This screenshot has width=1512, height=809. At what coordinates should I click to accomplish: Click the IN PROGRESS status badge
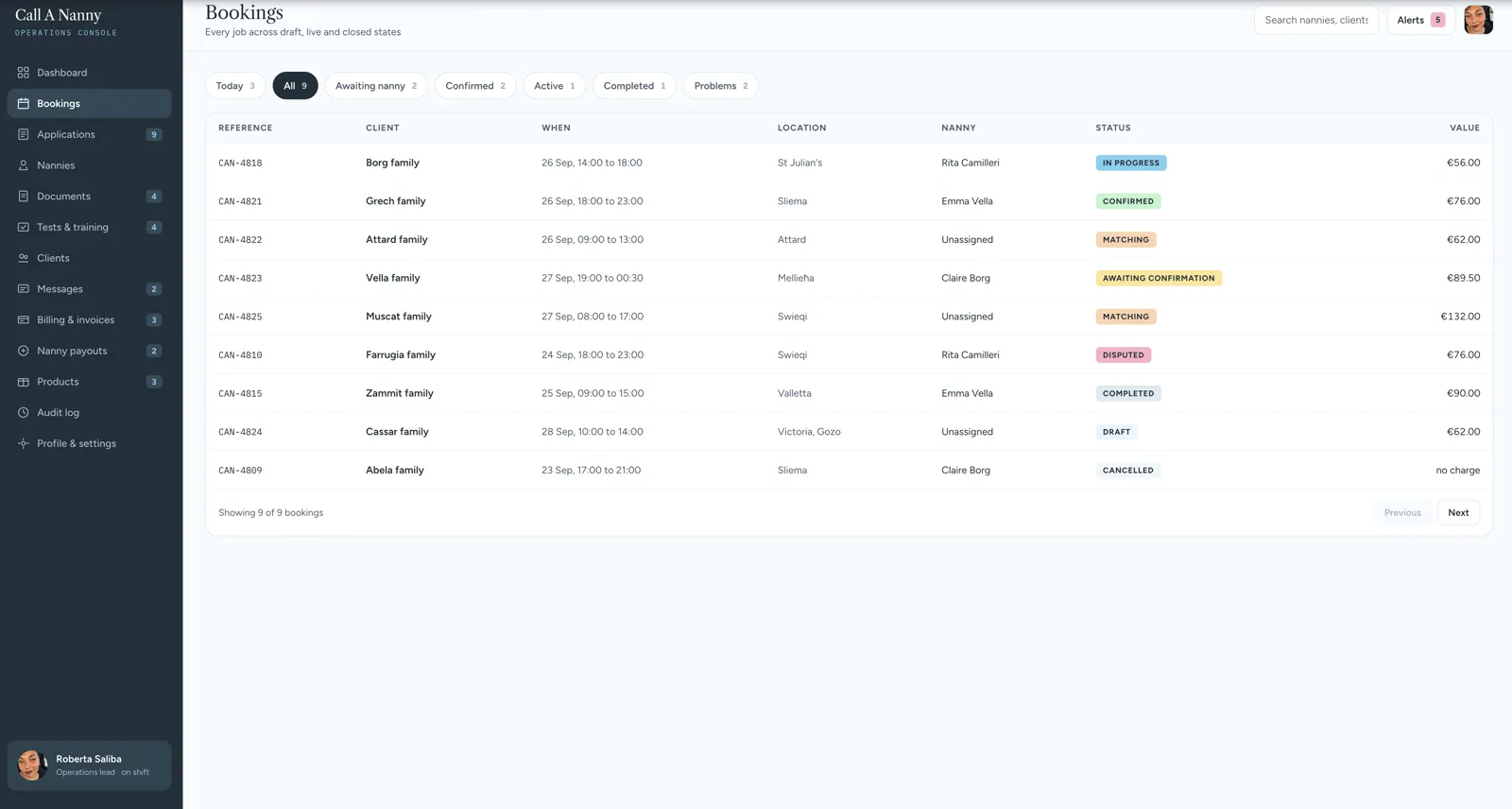[x=1131, y=163]
